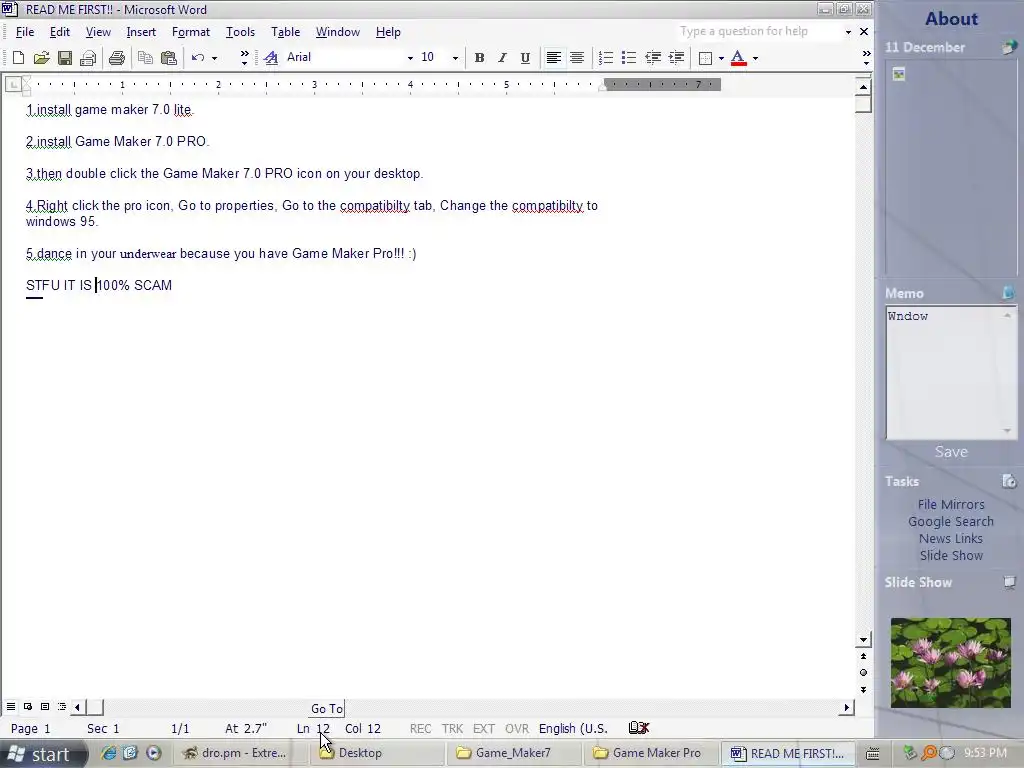Image resolution: width=1024 pixels, height=768 pixels.
Task: Toggle Underline formatting
Action: click(525, 58)
